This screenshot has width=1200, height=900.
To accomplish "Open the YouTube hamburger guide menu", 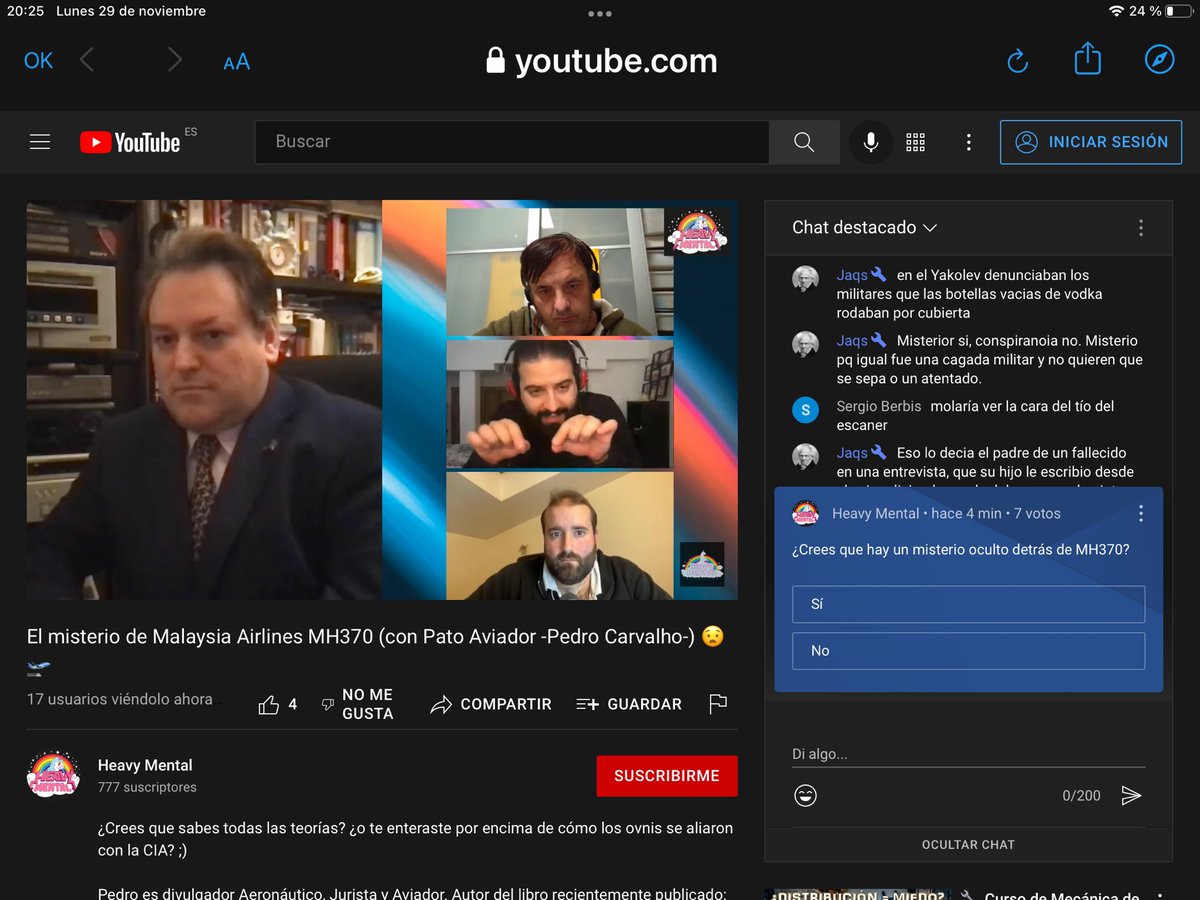I will 40,142.
